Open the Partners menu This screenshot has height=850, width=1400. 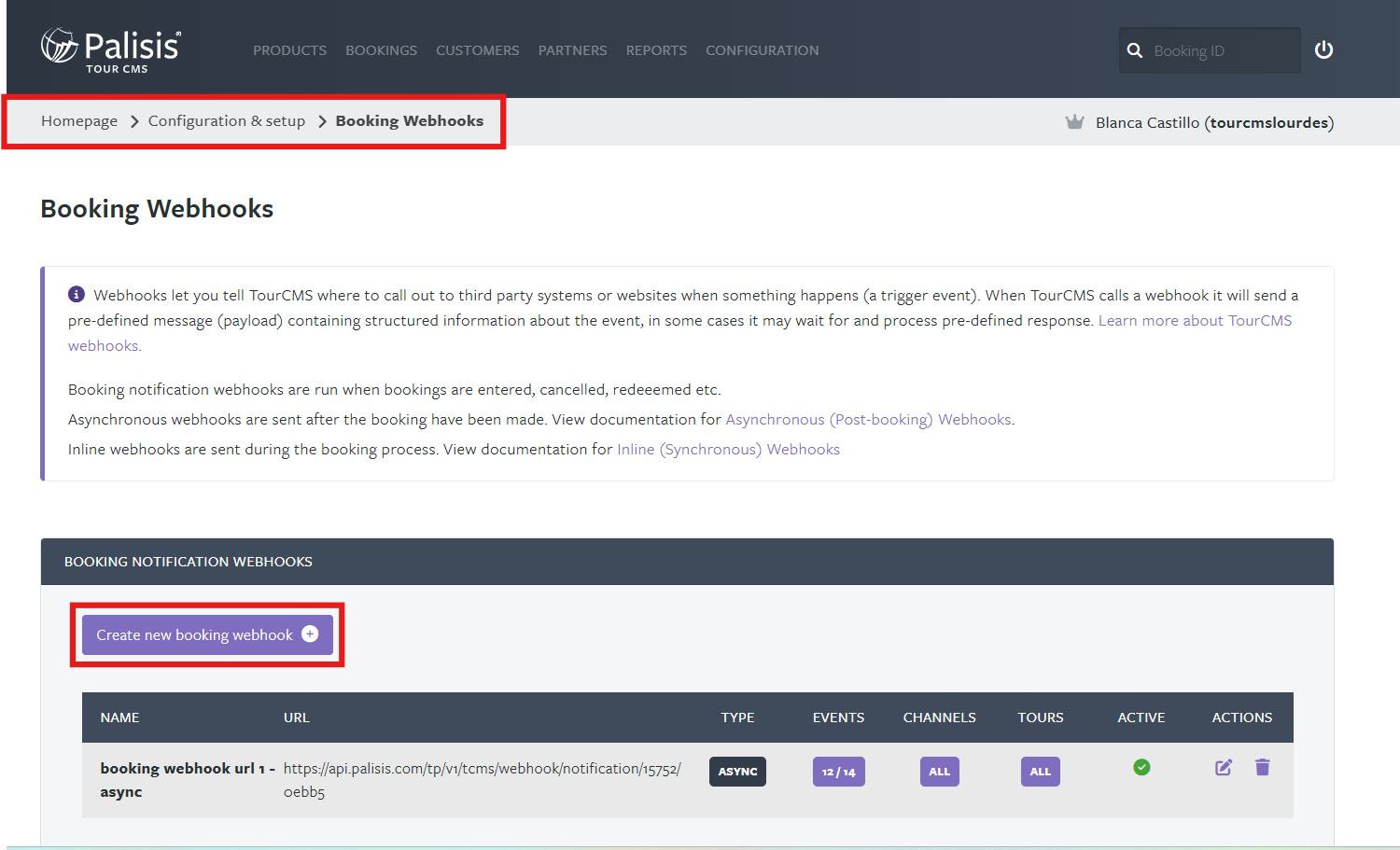[x=572, y=50]
